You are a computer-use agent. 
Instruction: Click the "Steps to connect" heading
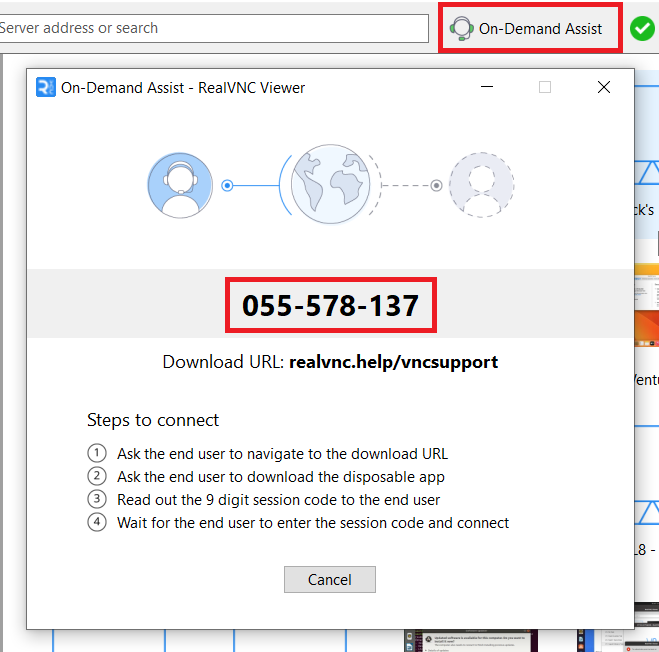point(153,420)
